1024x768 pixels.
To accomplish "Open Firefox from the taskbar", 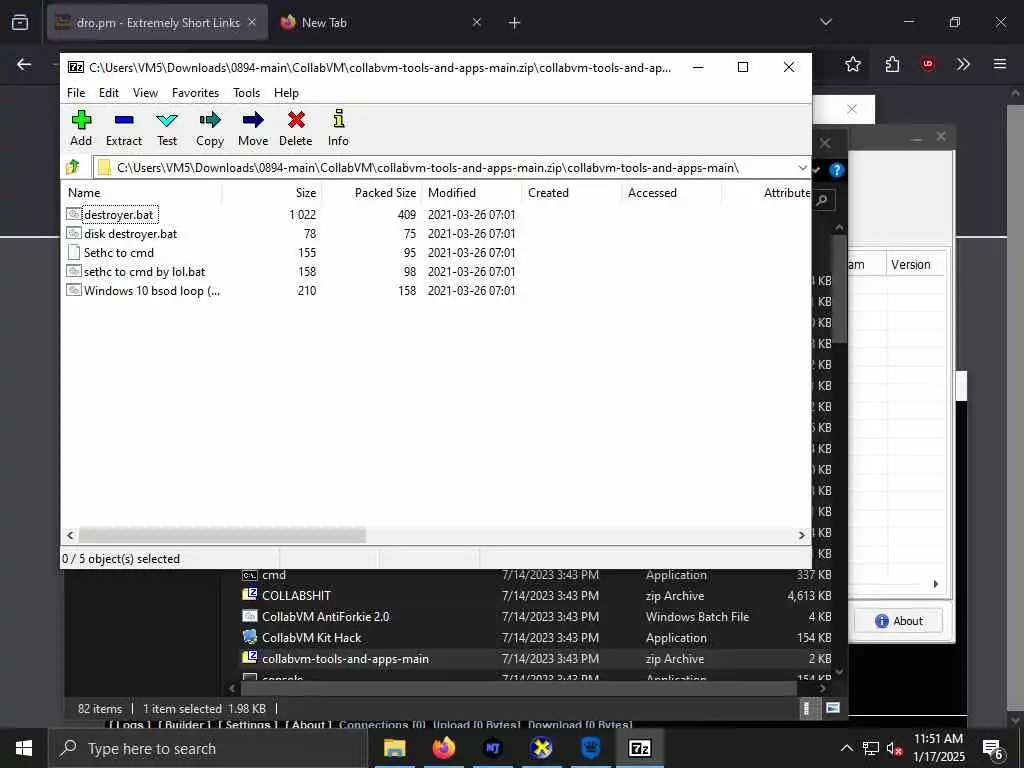I will pyautogui.click(x=443, y=748).
